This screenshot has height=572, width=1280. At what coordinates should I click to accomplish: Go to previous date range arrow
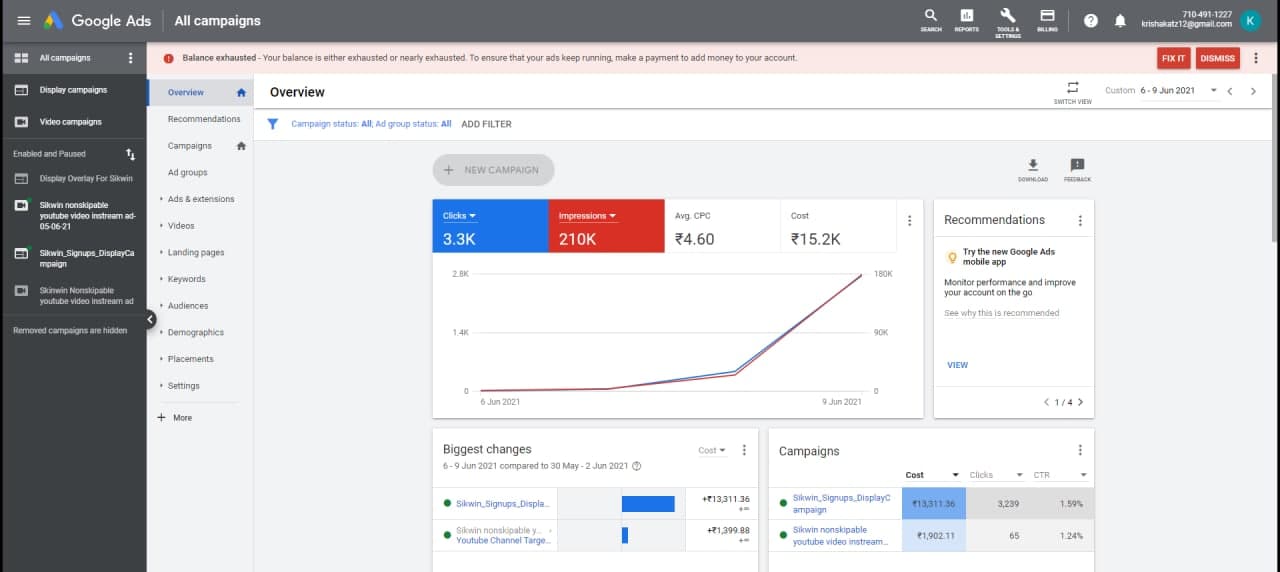coord(1230,91)
